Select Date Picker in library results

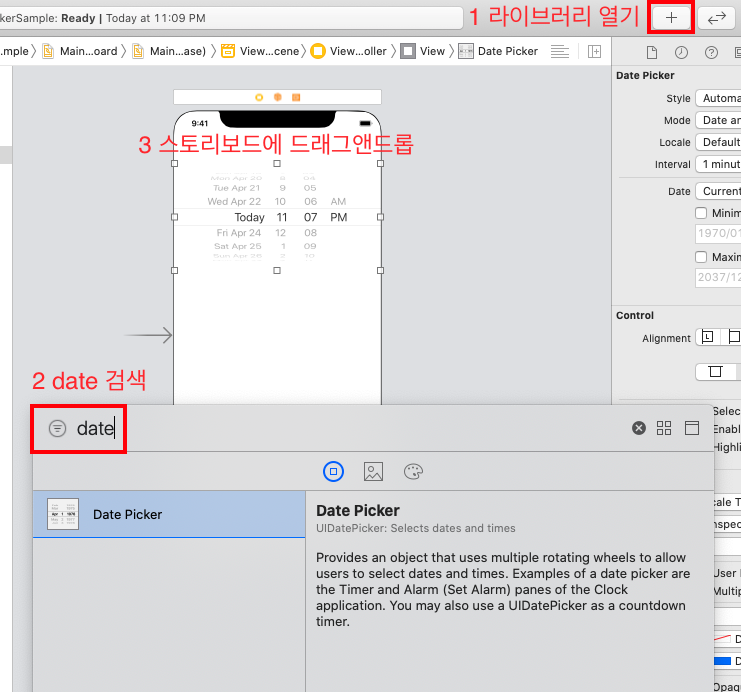169,514
